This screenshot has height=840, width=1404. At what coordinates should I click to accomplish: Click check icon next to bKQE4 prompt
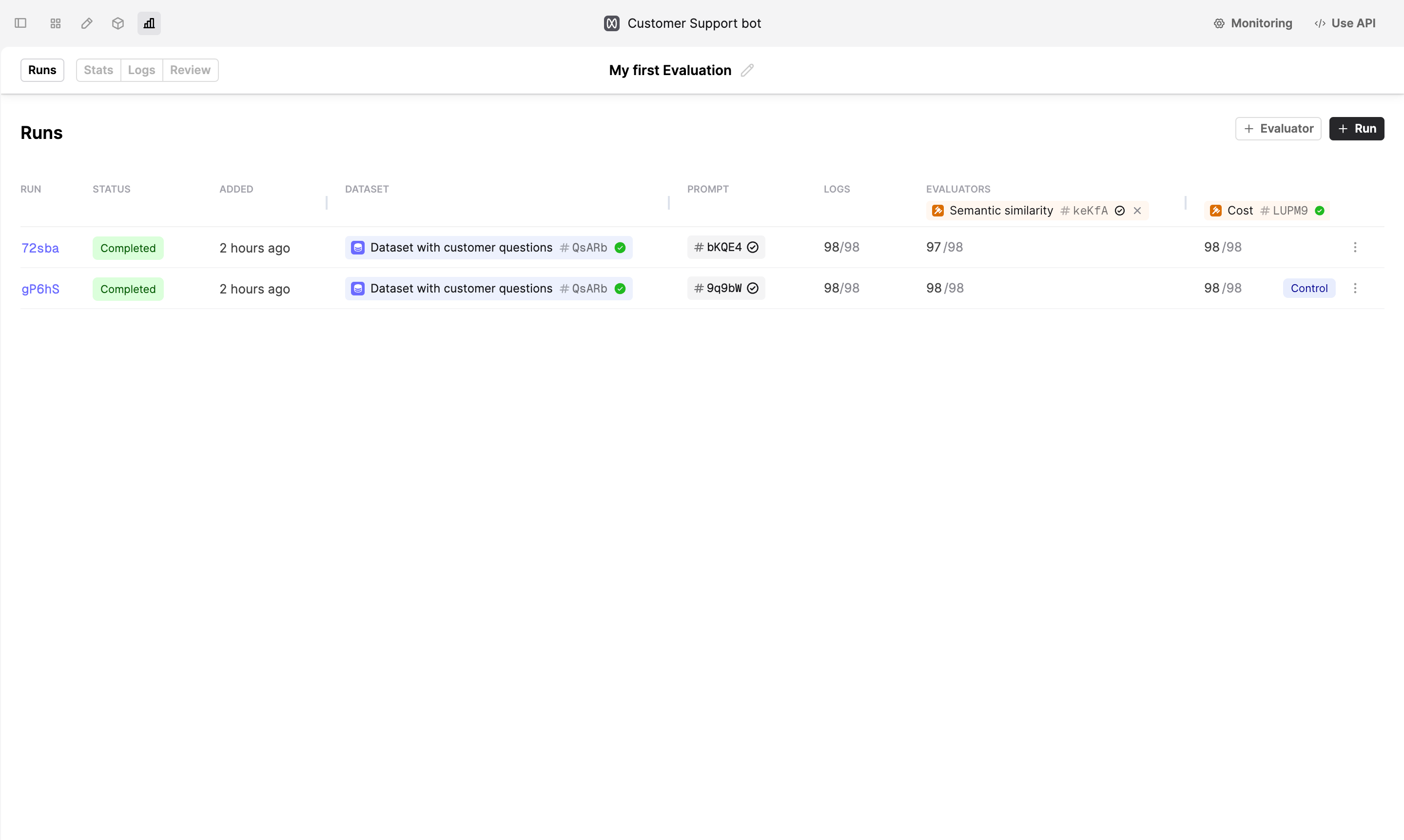(x=753, y=247)
